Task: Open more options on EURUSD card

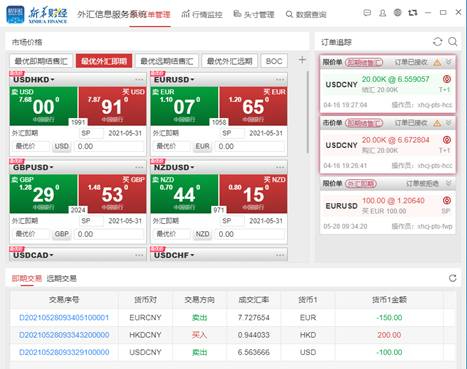Action: [x=280, y=80]
